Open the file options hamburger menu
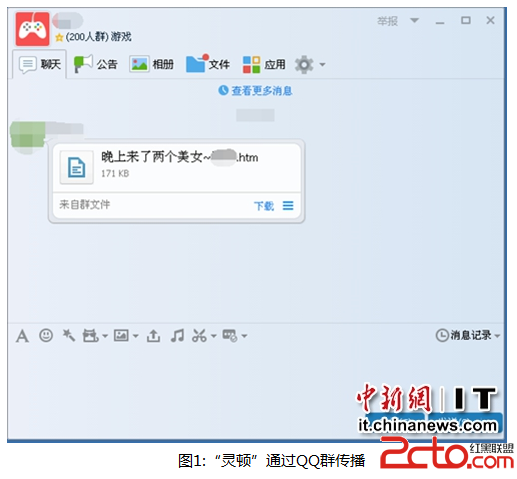The height and width of the screenshot is (479, 517). tap(288, 205)
